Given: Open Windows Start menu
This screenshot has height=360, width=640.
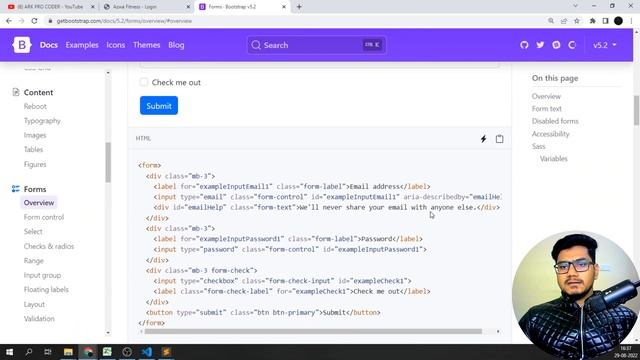Looking at the screenshot, I should 9,351.
